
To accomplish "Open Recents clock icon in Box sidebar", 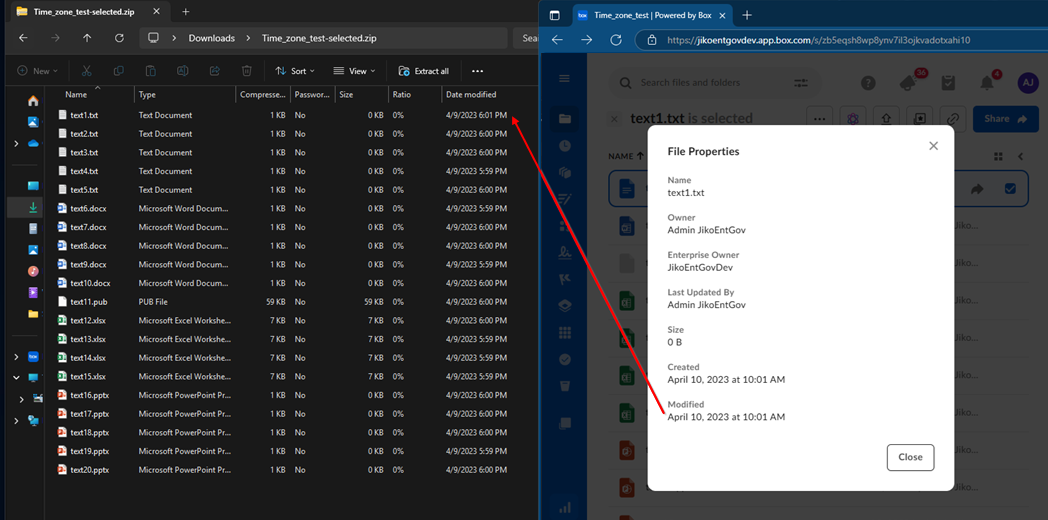I will pyautogui.click(x=565, y=145).
